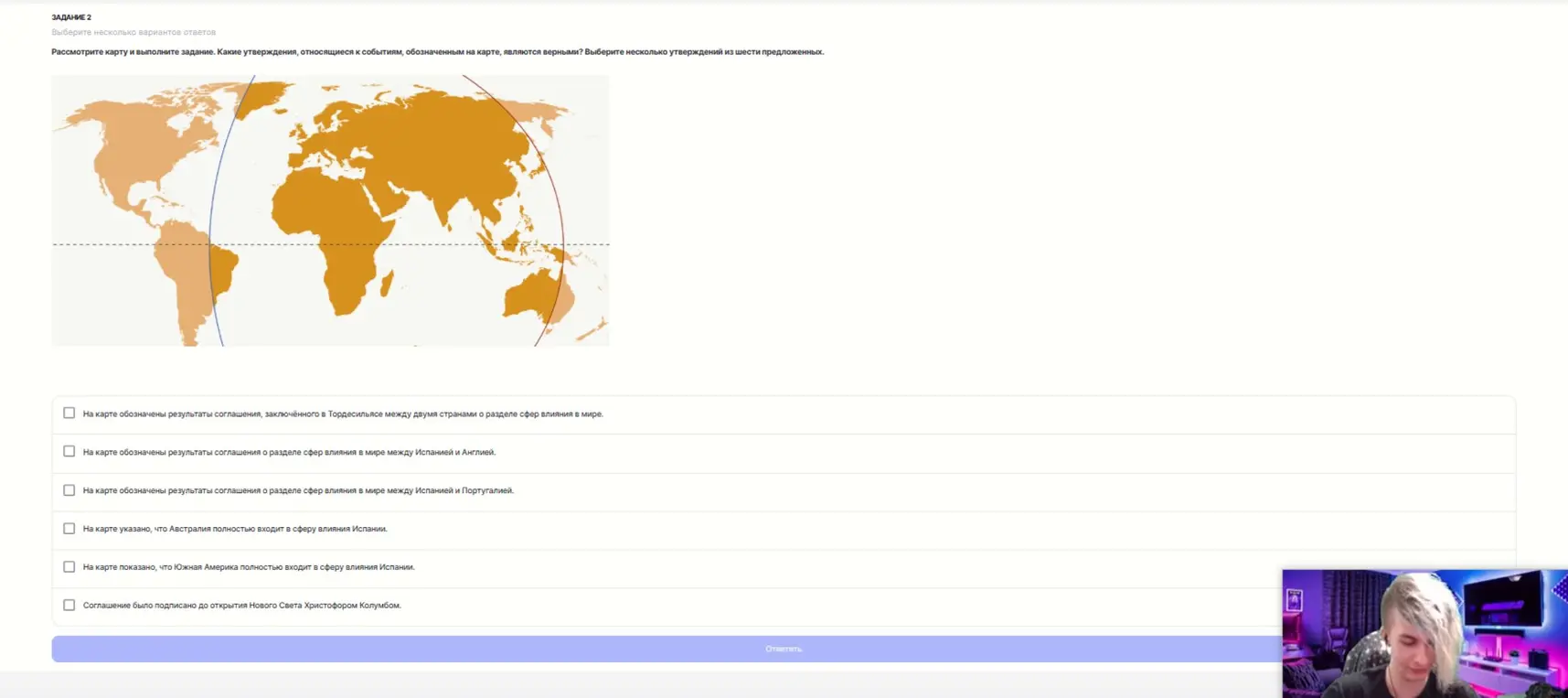Tick the South America Spain influence checkbox
1568x698 pixels.
tap(69, 567)
